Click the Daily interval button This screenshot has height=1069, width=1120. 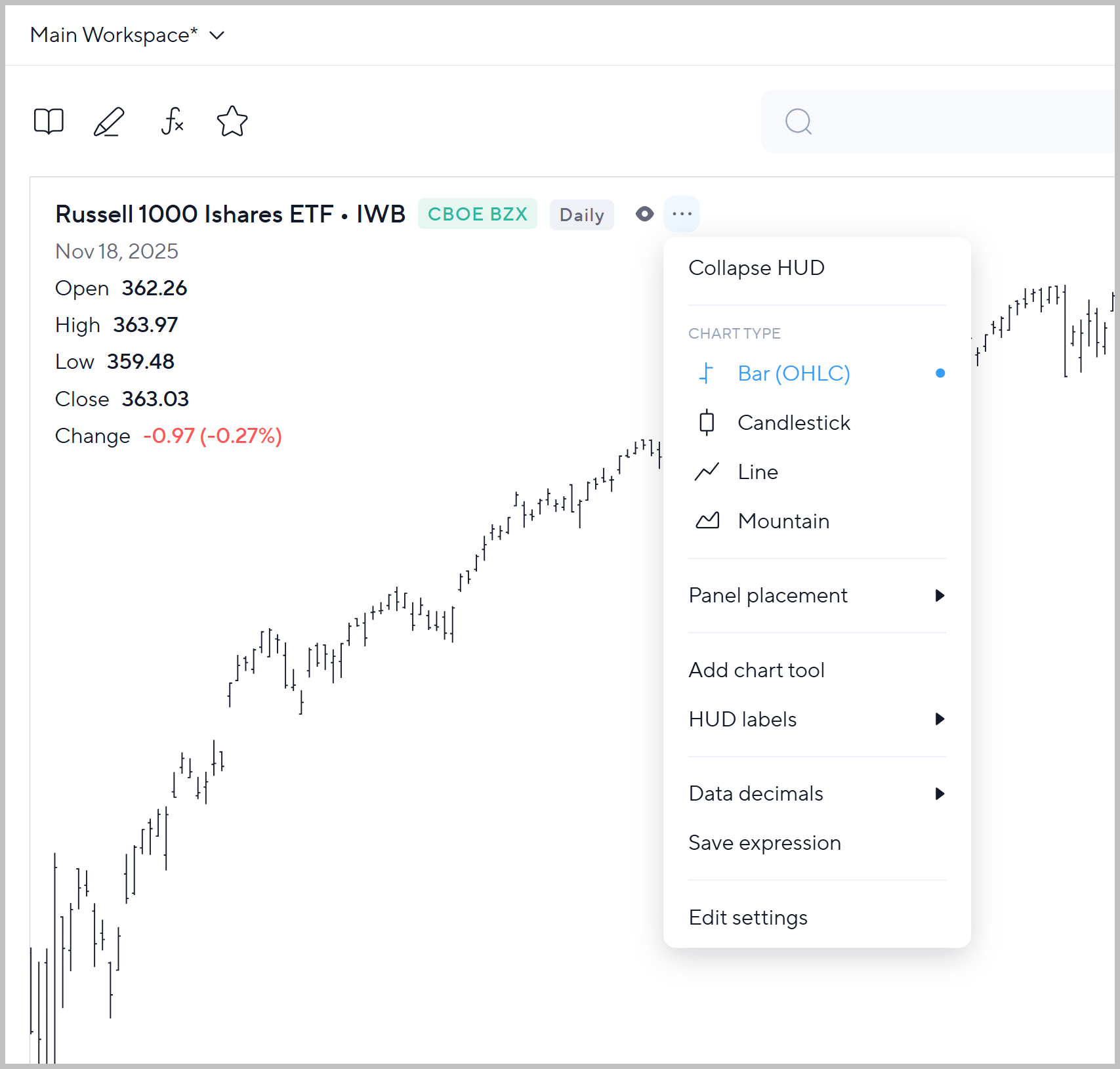coord(581,215)
